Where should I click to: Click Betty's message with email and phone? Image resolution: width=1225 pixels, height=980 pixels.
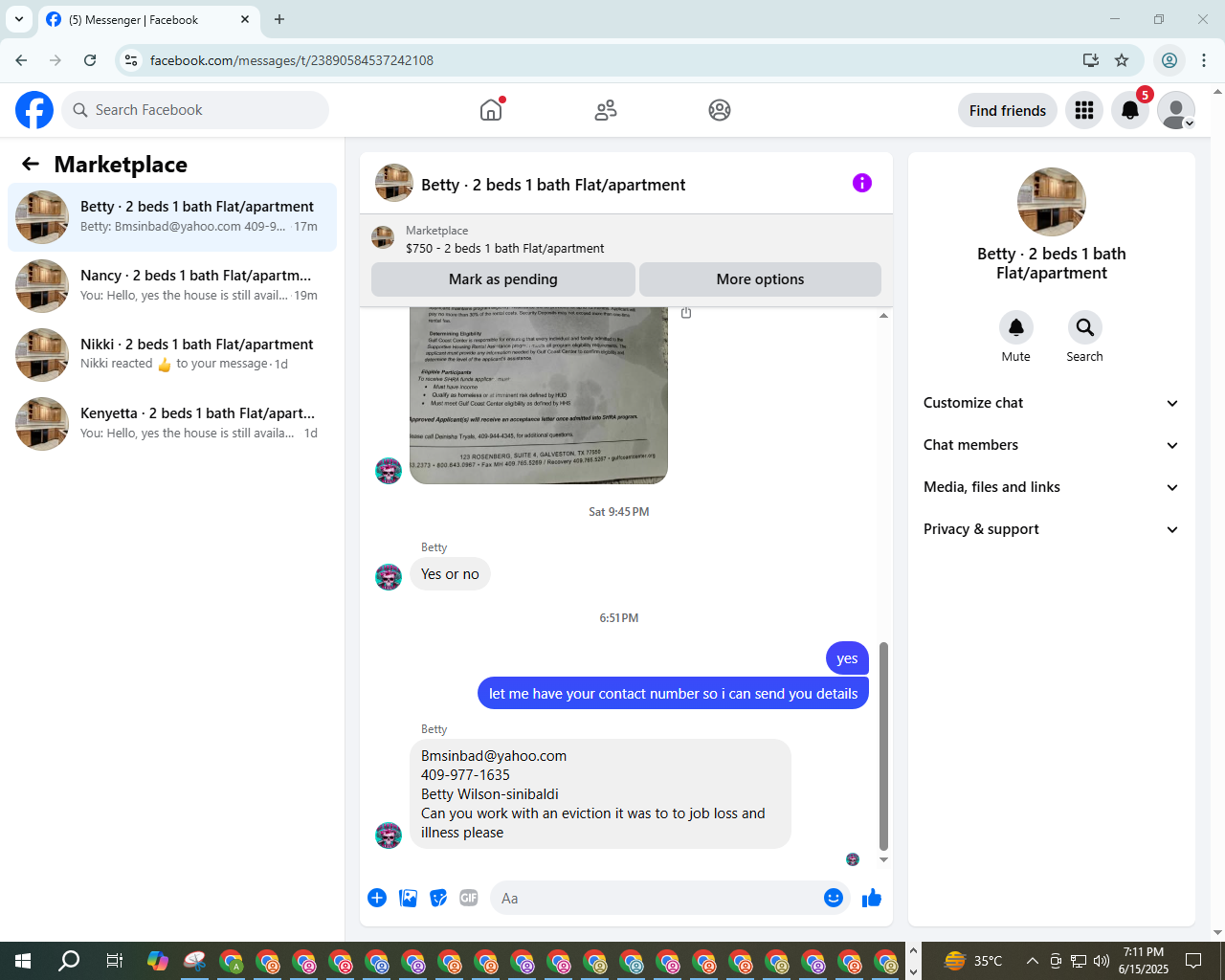(600, 794)
